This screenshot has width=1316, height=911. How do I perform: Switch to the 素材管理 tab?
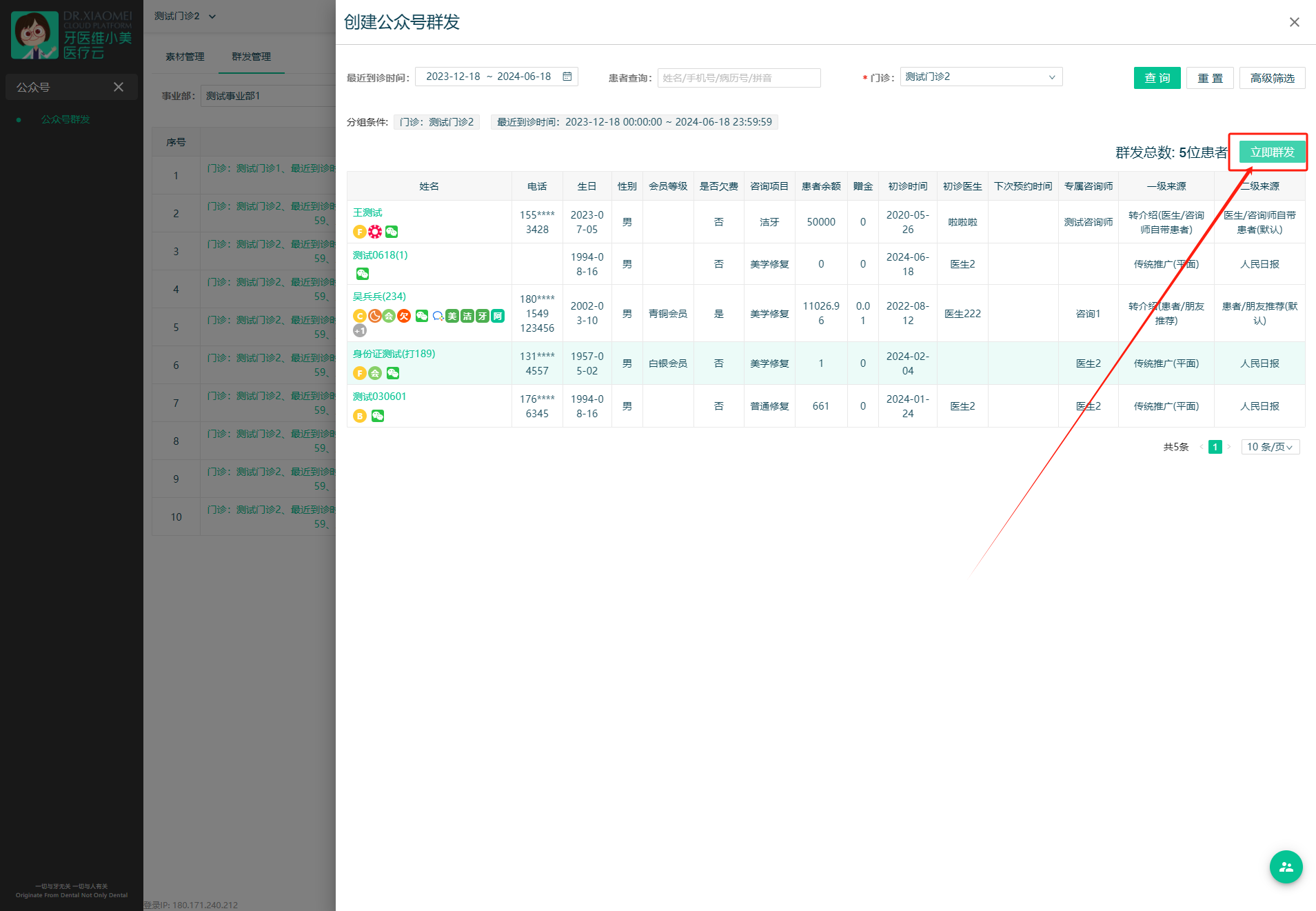pos(185,57)
